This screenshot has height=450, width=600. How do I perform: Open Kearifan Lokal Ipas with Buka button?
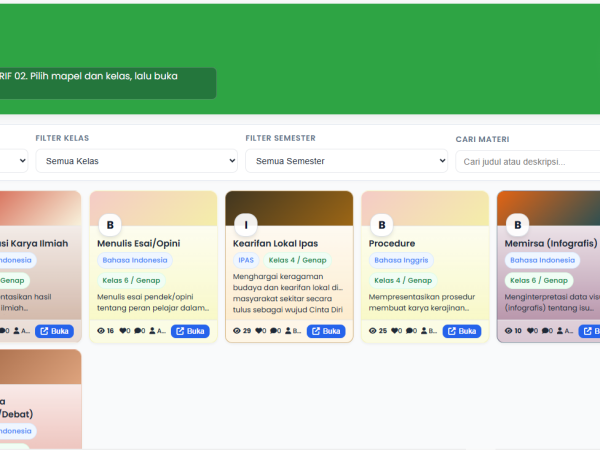[326, 331]
